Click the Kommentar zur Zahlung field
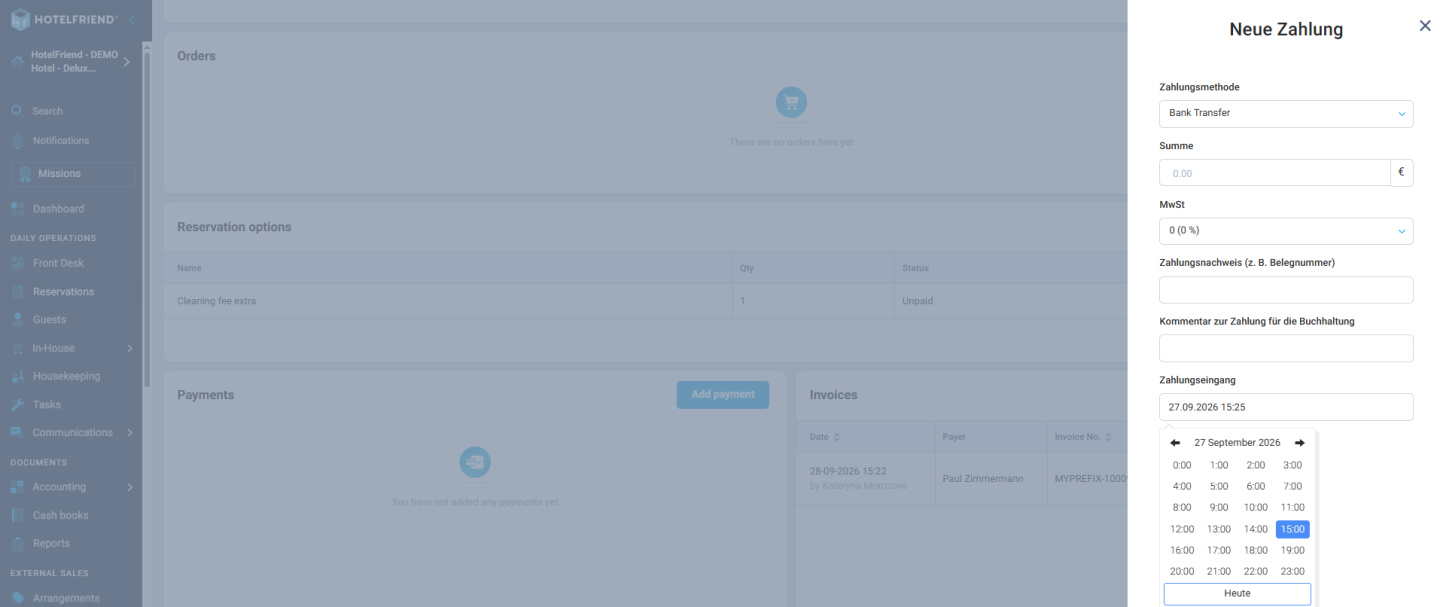Image resolution: width=1440 pixels, height=607 pixels. [1286, 348]
